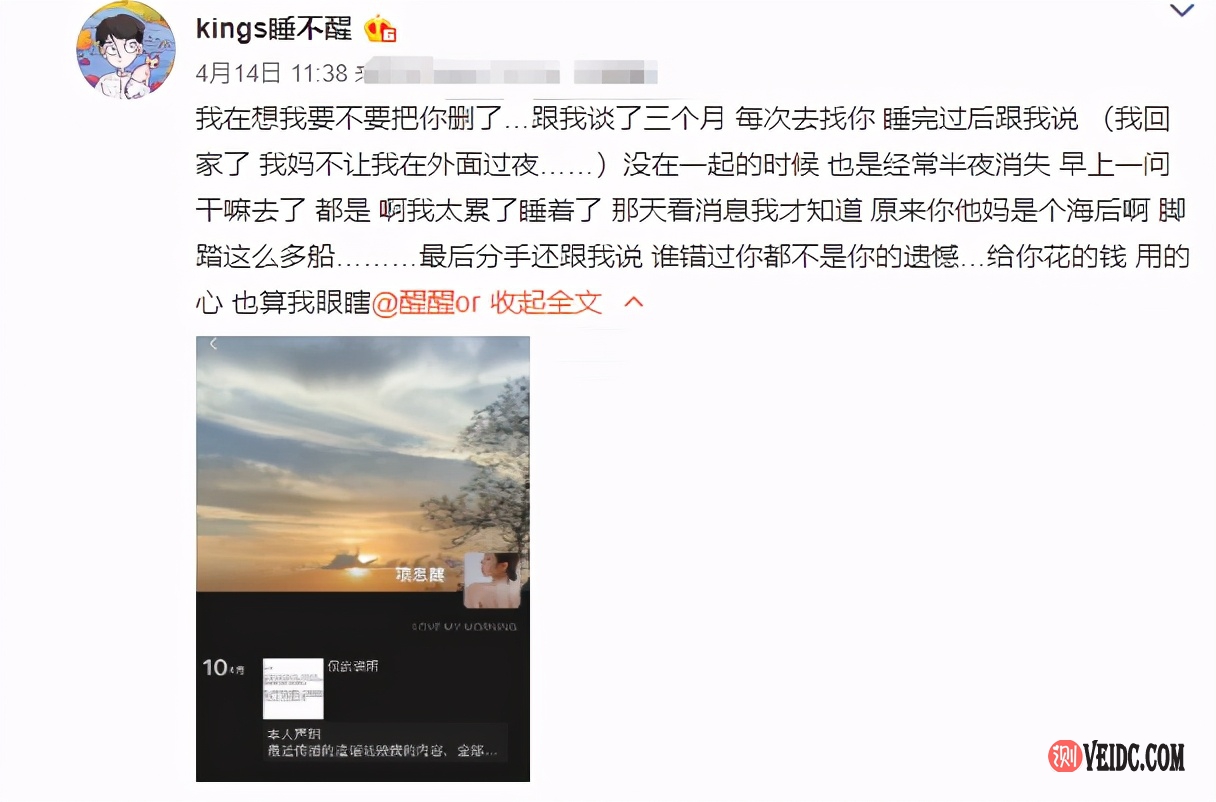Open the kings睡不醒 username link
Viewport: 1216px width, 802px height.
click(274, 29)
